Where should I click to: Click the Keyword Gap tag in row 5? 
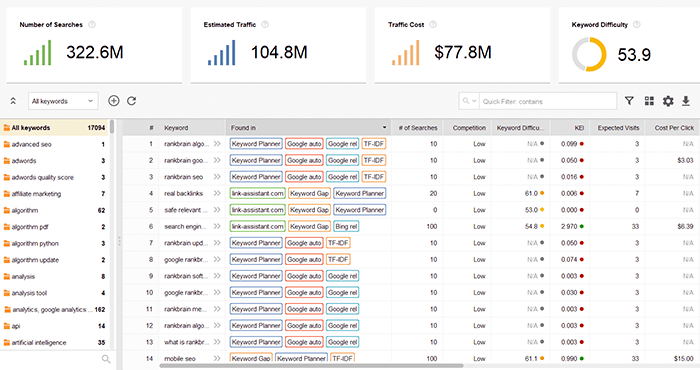click(x=309, y=210)
